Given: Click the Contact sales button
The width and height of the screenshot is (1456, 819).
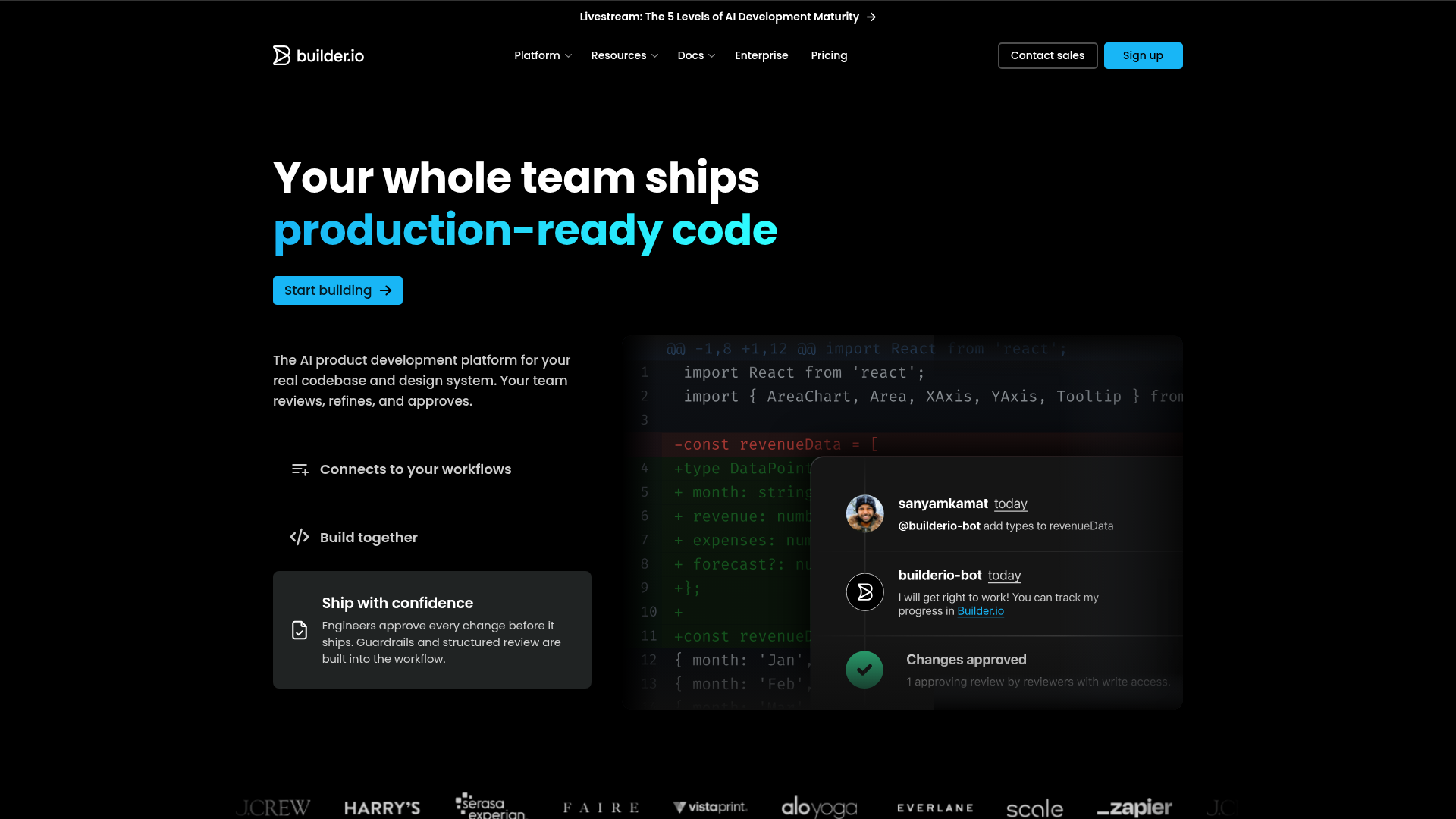Looking at the screenshot, I should (x=1047, y=55).
